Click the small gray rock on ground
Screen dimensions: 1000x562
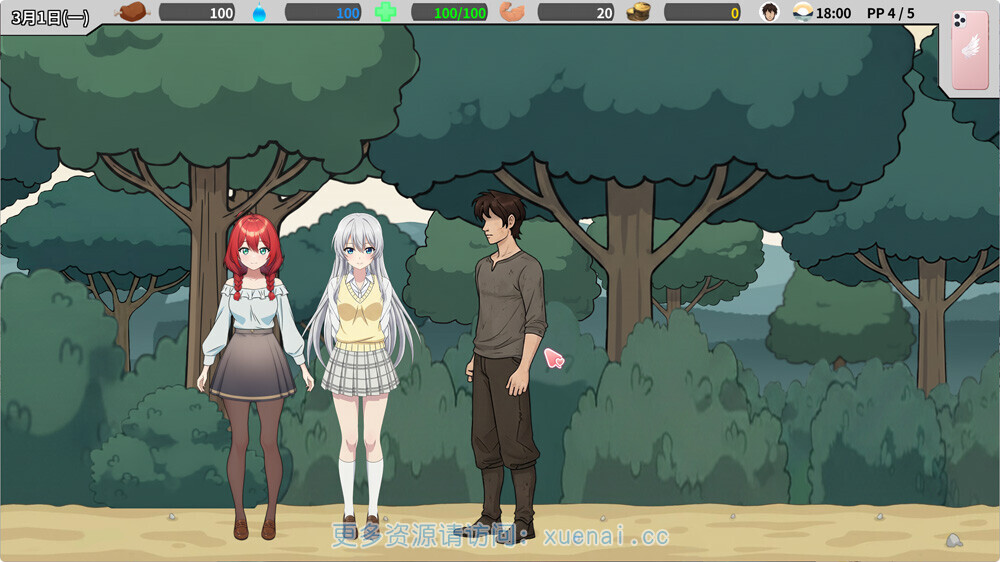coord(953,540)
